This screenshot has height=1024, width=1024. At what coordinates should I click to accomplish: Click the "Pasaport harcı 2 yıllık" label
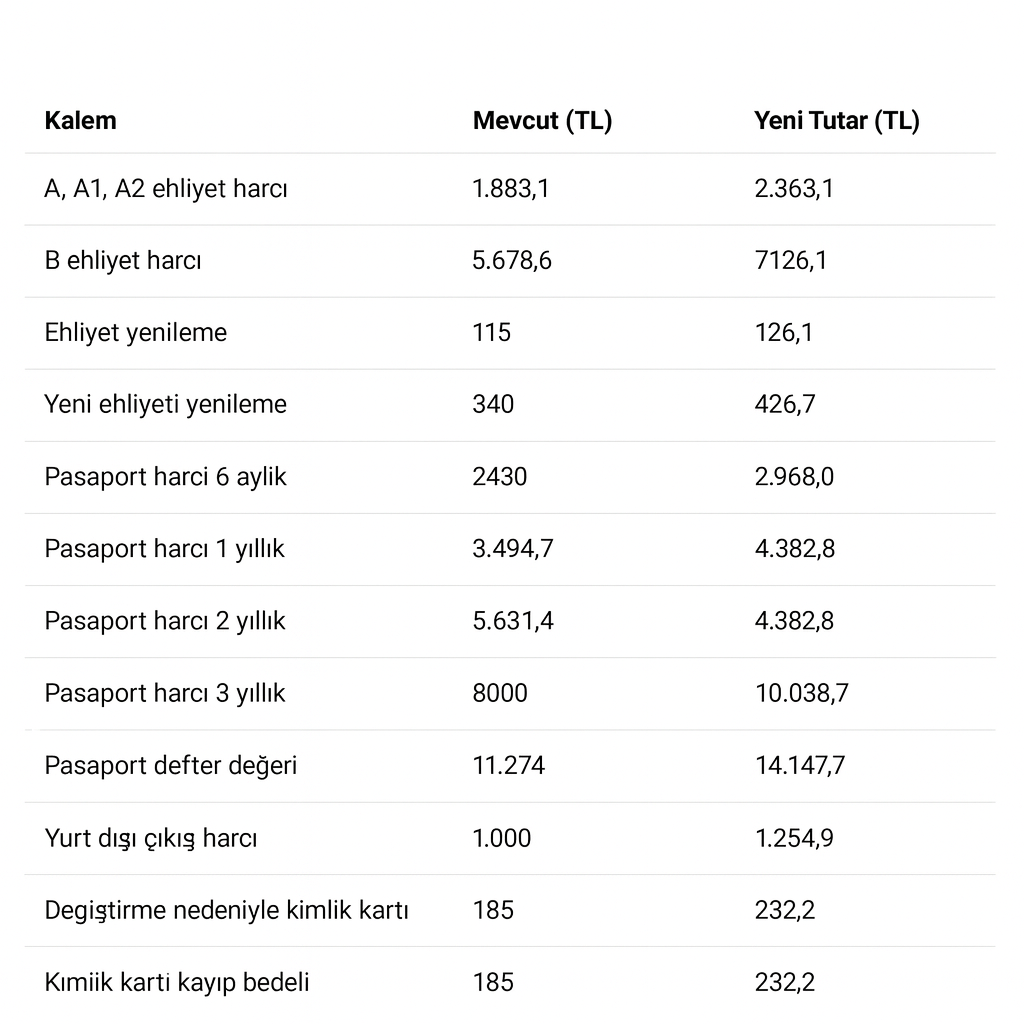click(x=165, y=621)
